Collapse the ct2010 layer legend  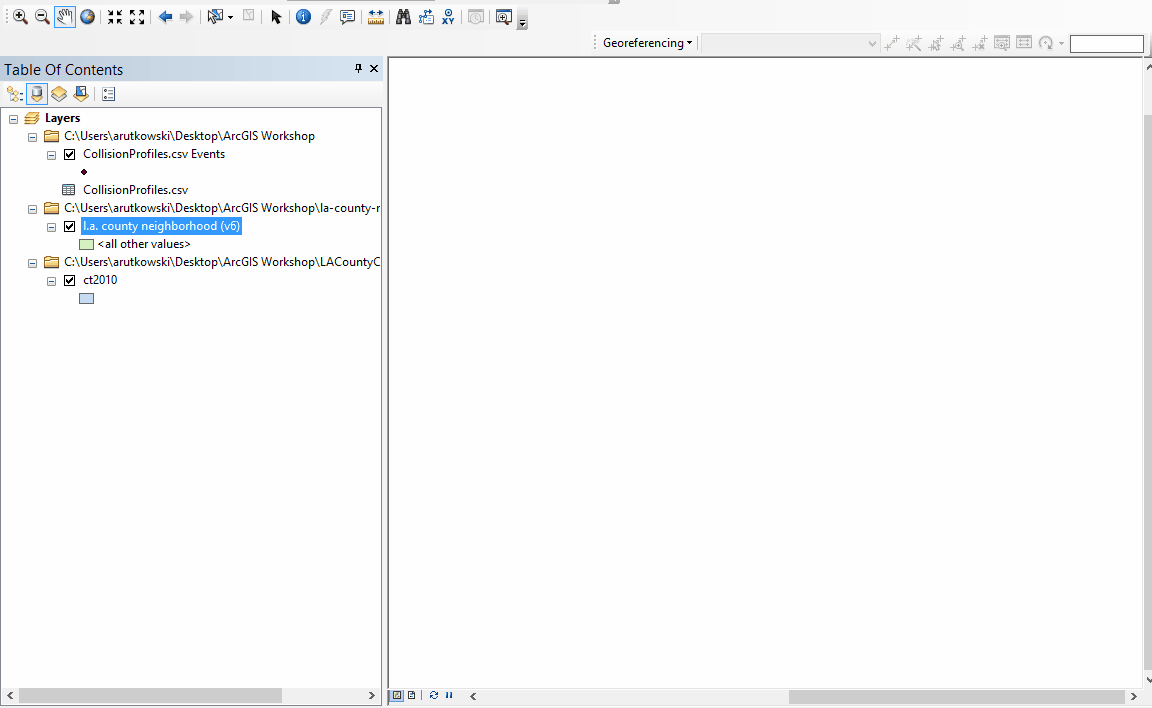point(51,281)
